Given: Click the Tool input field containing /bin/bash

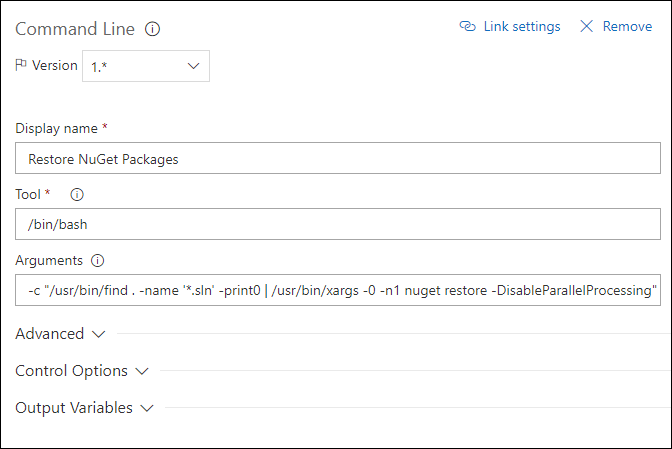Looking at the screenshot, I should [x=338, y=224].
